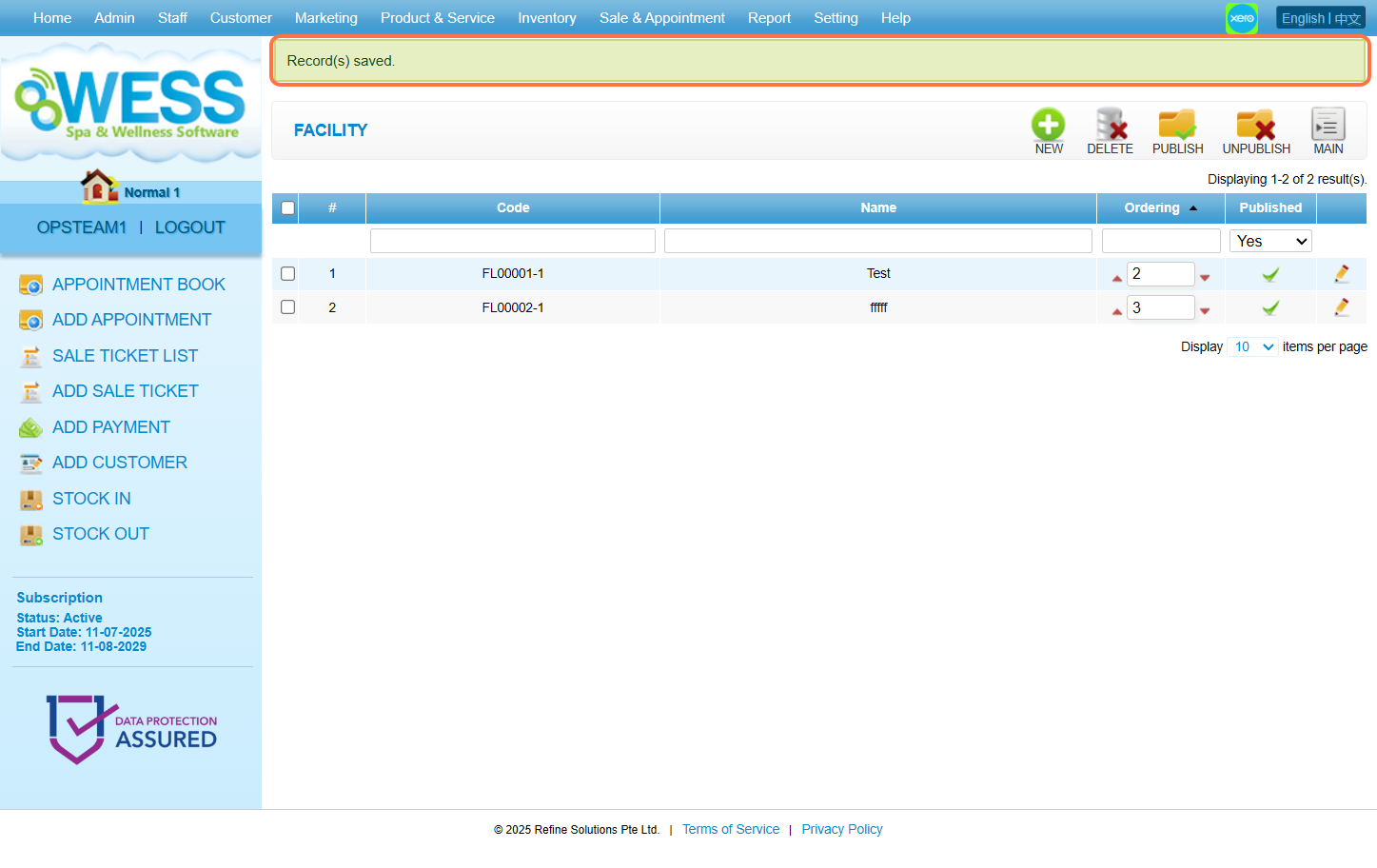This screenshot has height=868, width=1377.
Task: Expand the items per page dropdown
Action: click(x=1252, y=347)
